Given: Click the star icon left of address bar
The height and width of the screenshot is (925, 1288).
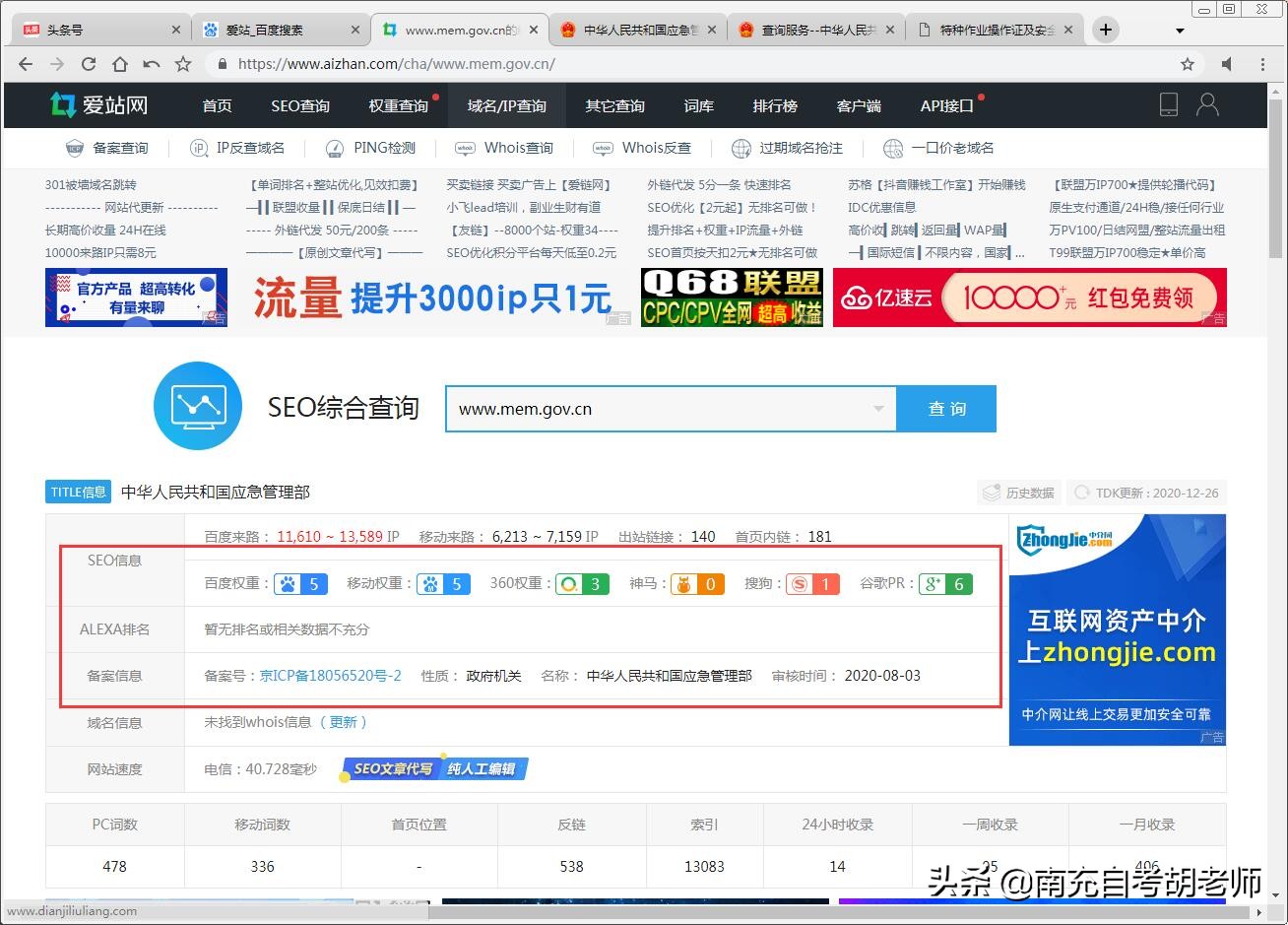Looking at the screenshot, I should [183, 64].
